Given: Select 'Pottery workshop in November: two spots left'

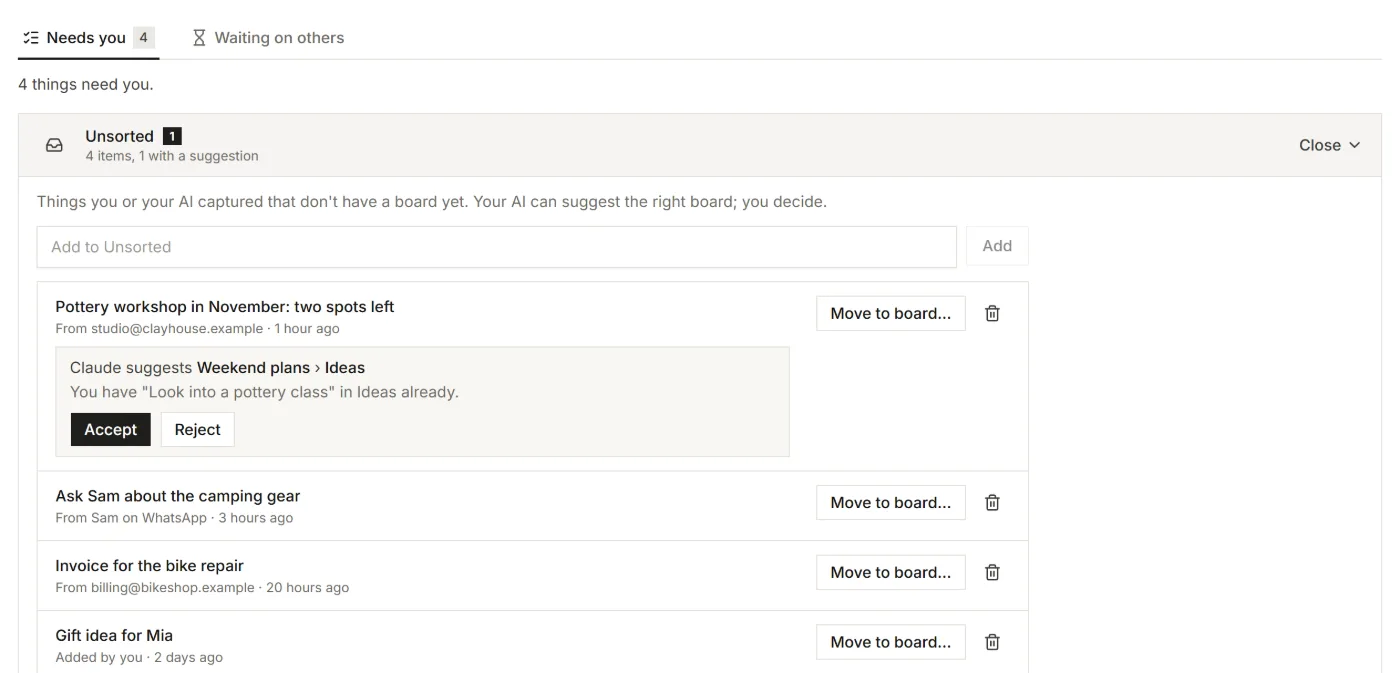Looking at the screenshot, I should pyautogui.click(x=225, y=307).
